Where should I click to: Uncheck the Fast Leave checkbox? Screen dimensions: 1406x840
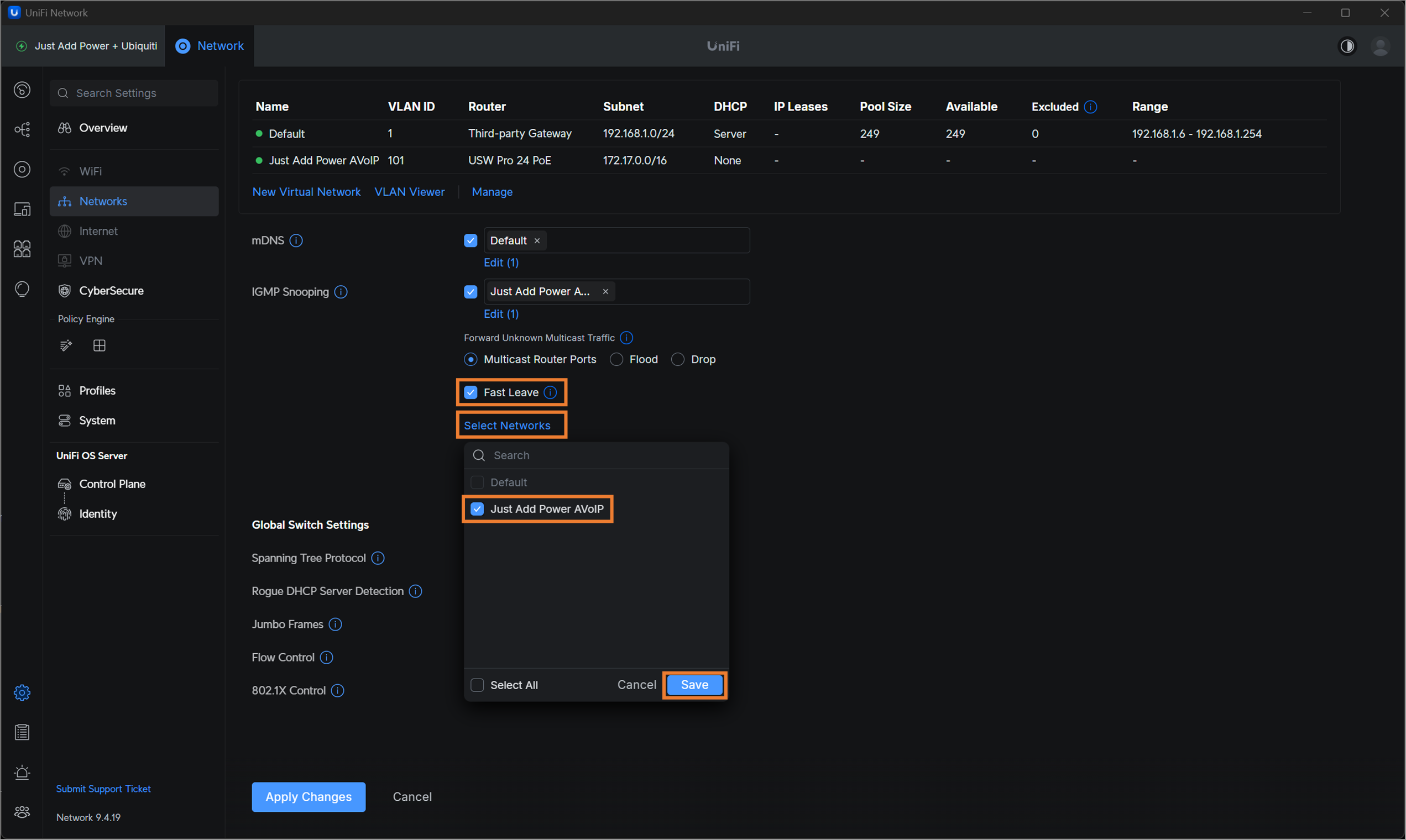(x=471, y=392)
